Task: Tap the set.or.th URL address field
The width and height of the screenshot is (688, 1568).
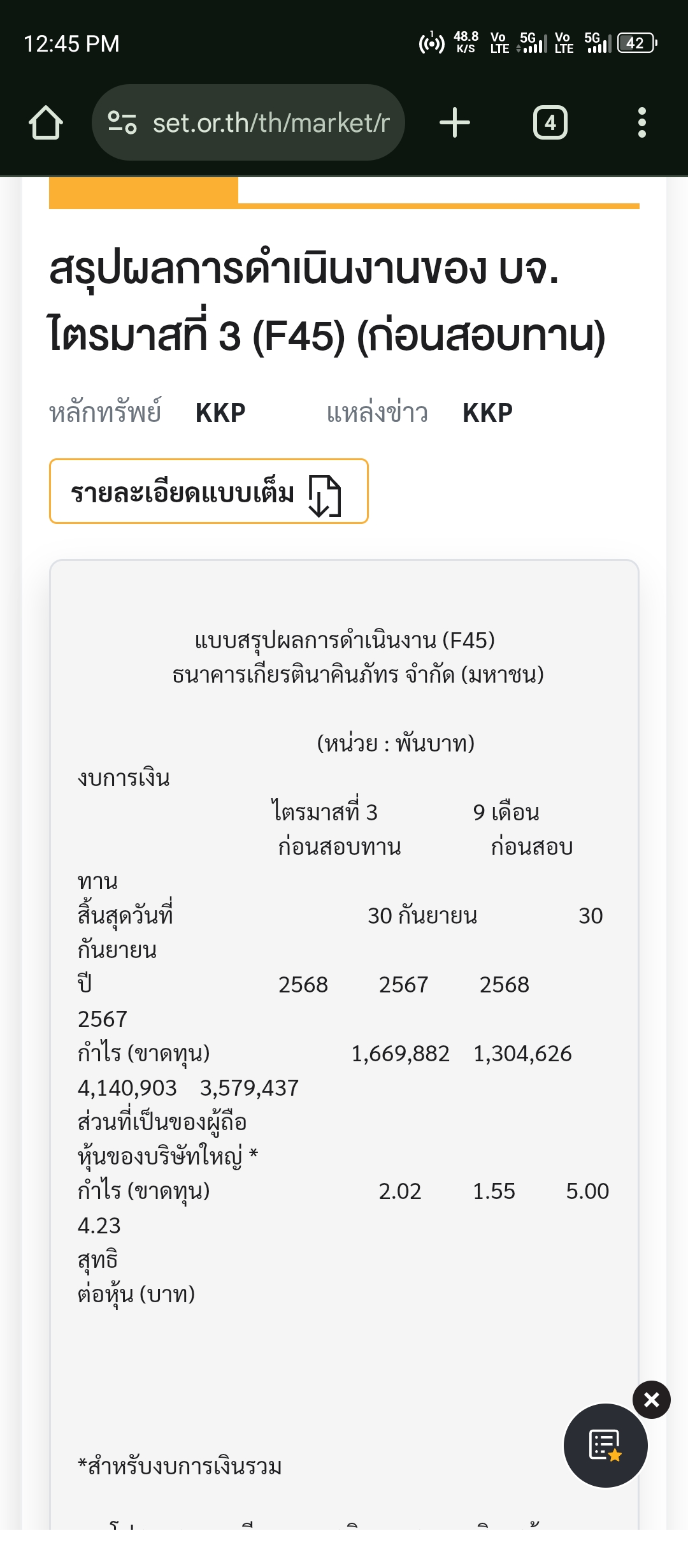Action: point(271,122)
